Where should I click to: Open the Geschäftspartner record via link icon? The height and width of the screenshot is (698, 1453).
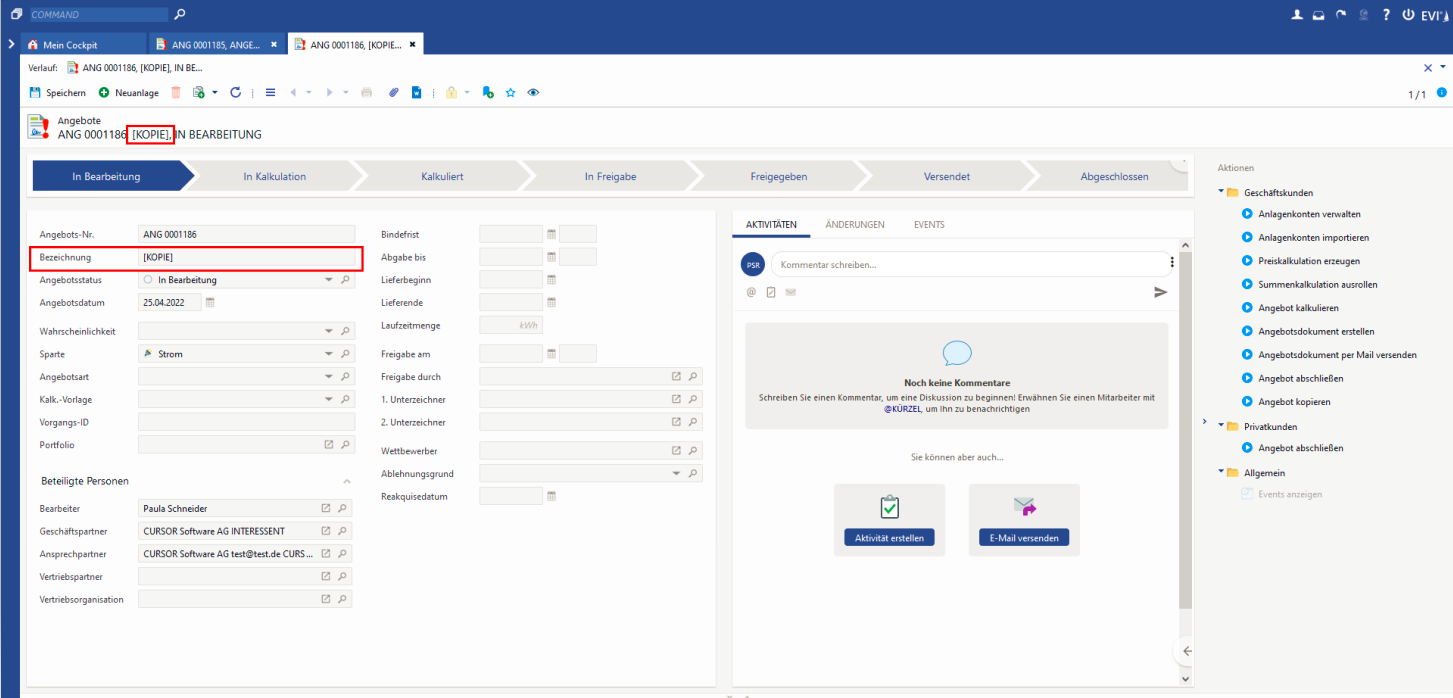click(x=325, y=531)
